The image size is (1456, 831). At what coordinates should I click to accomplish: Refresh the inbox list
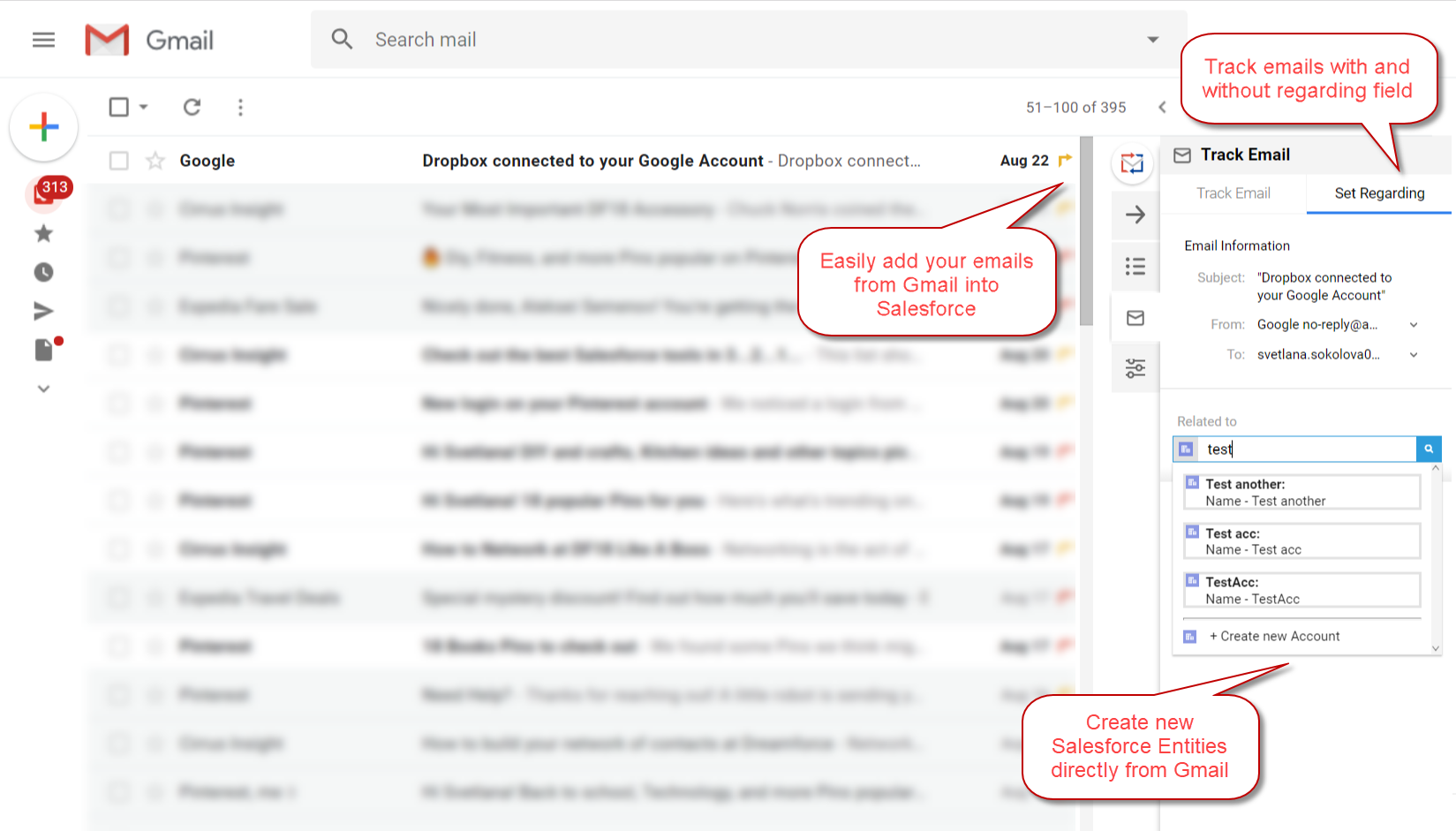pos(192,107)
